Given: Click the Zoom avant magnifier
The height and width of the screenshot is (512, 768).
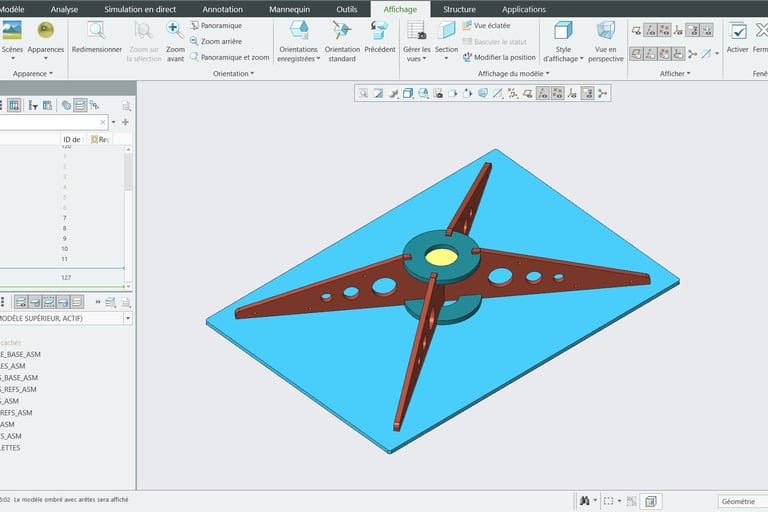Looking at the screenshot, I should [x=174, y=29].
